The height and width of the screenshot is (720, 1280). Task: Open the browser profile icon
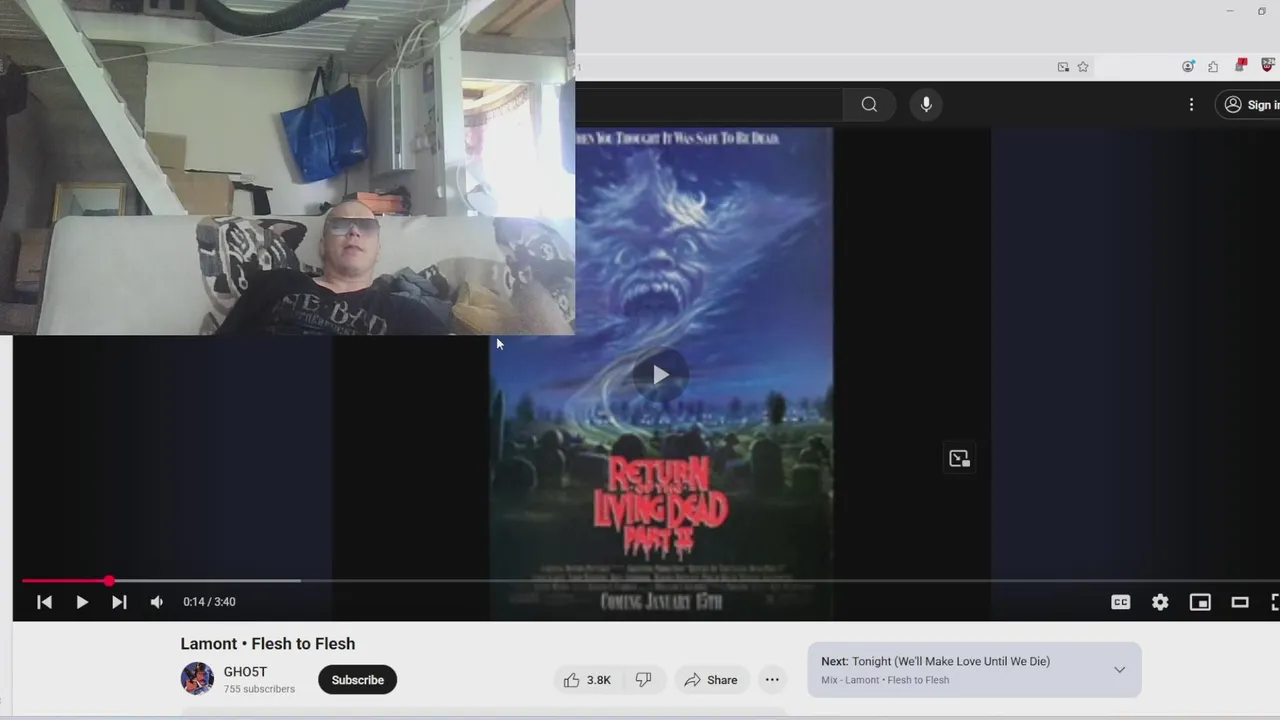coord(1188,67)
